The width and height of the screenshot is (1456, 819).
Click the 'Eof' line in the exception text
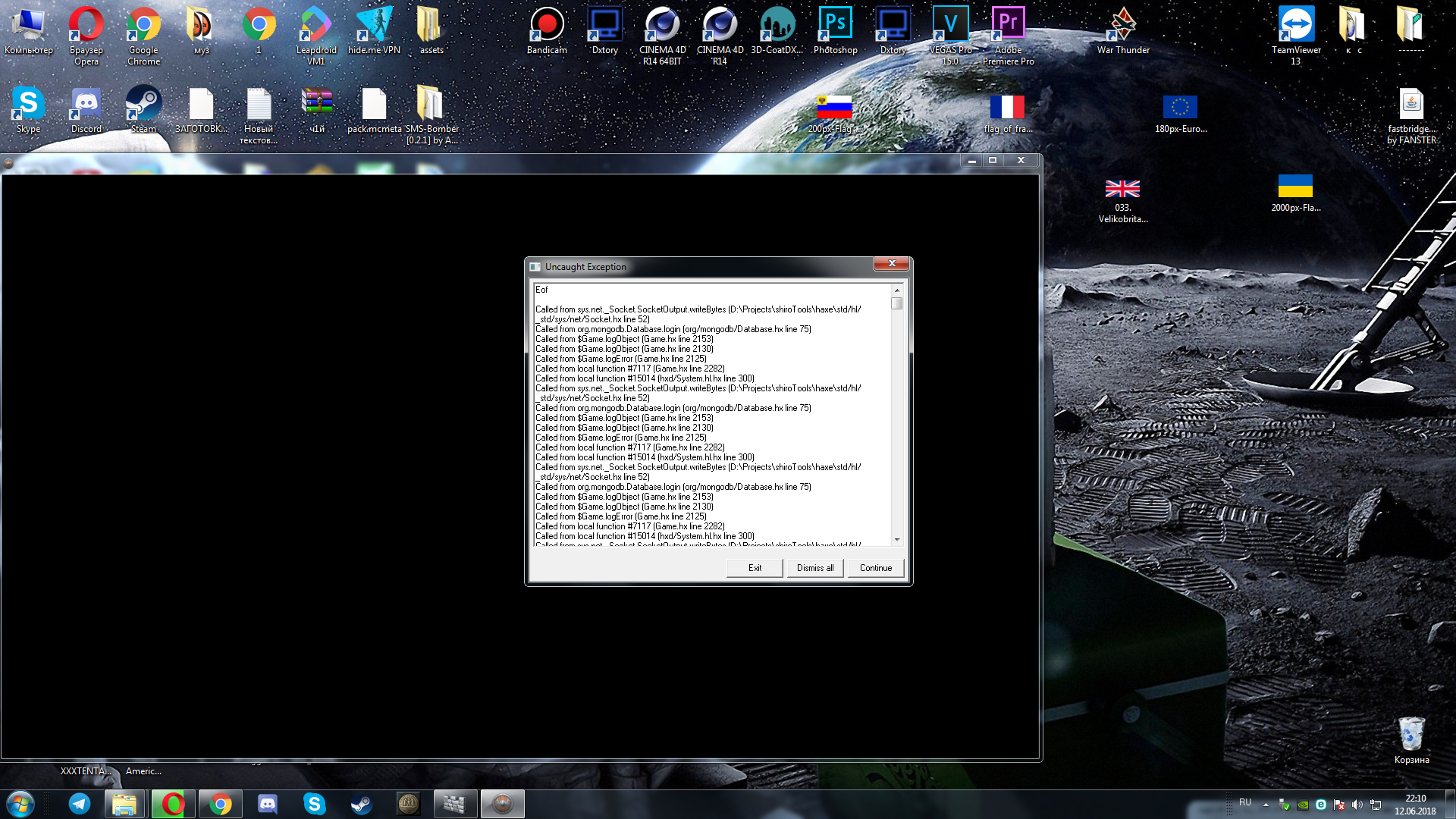click(541, 290)
